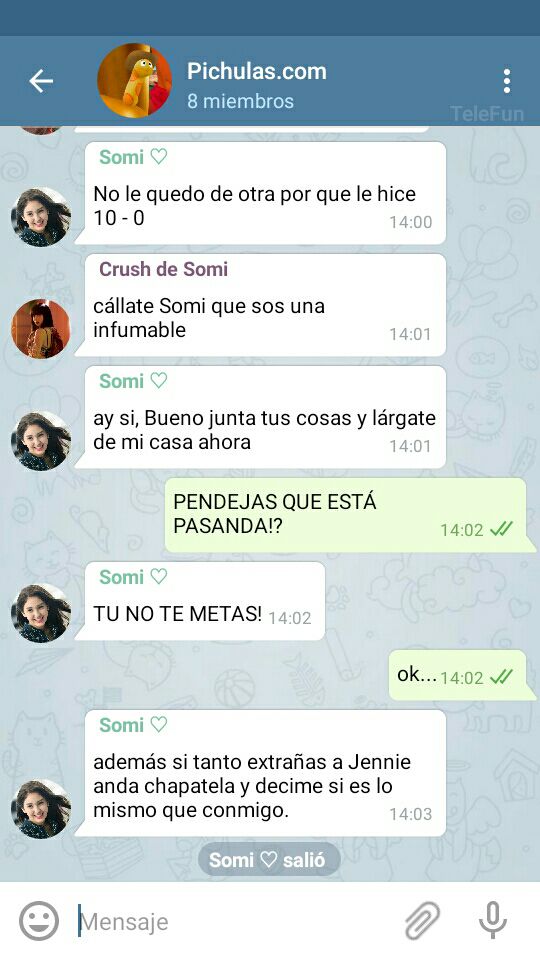Open the emoji picker smiley icon

pyautogui.click(x=39, y=921)
